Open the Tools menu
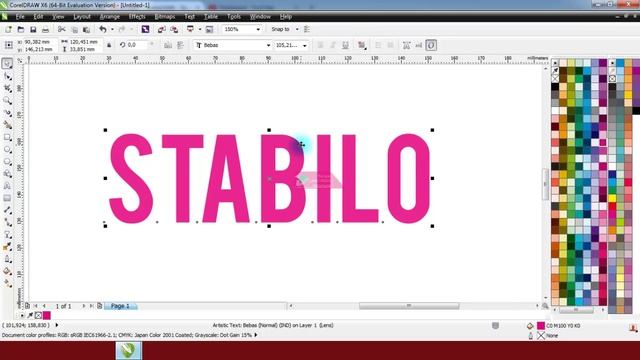This screenshot has width=640, height=360. (x=234, y=17)
